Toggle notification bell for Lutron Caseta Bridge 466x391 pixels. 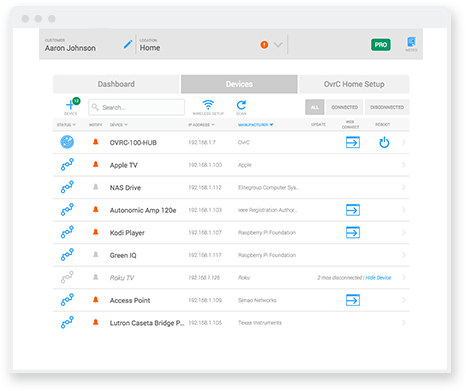[96, 322]
